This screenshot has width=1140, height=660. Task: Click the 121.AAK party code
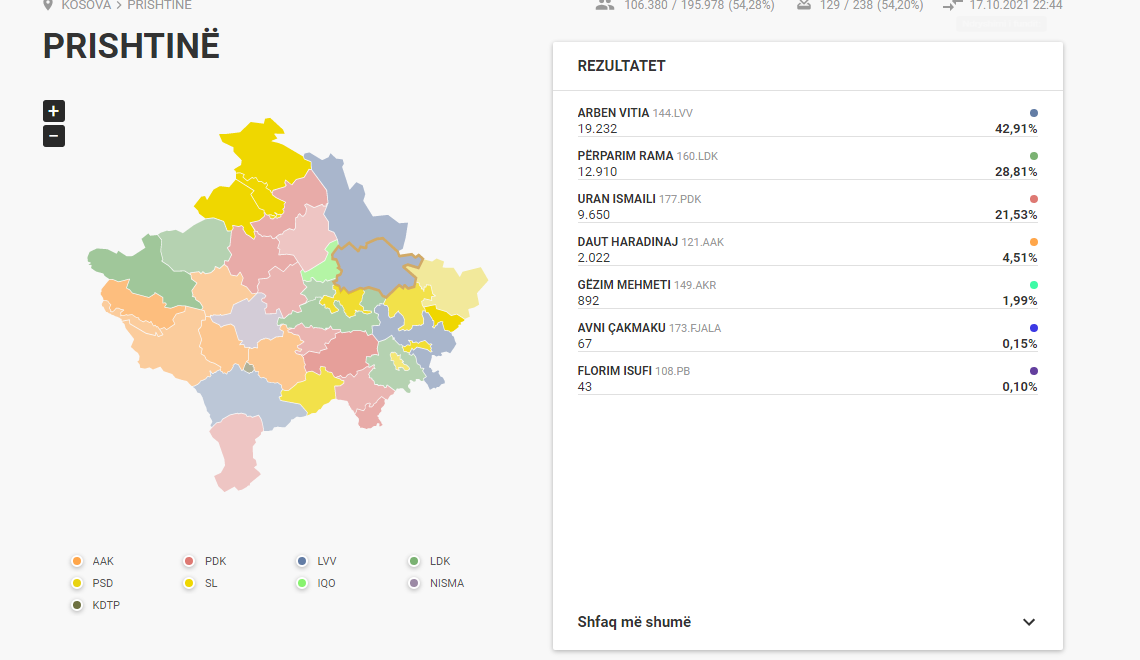702,242
